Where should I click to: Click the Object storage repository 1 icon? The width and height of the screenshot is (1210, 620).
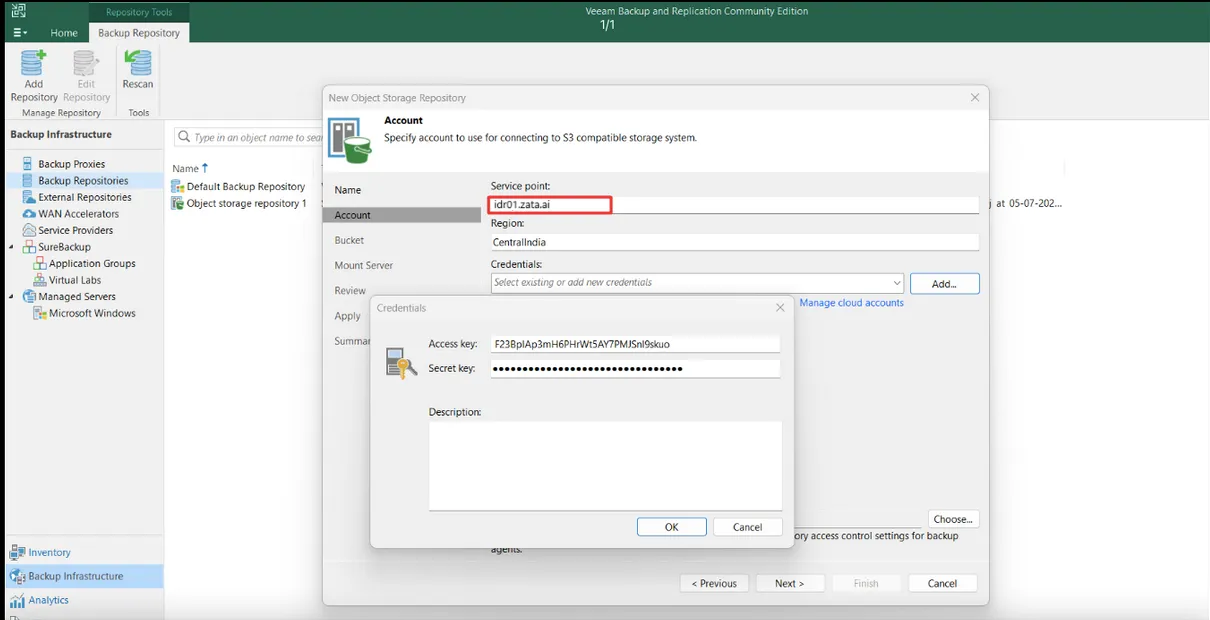(178, 203)
